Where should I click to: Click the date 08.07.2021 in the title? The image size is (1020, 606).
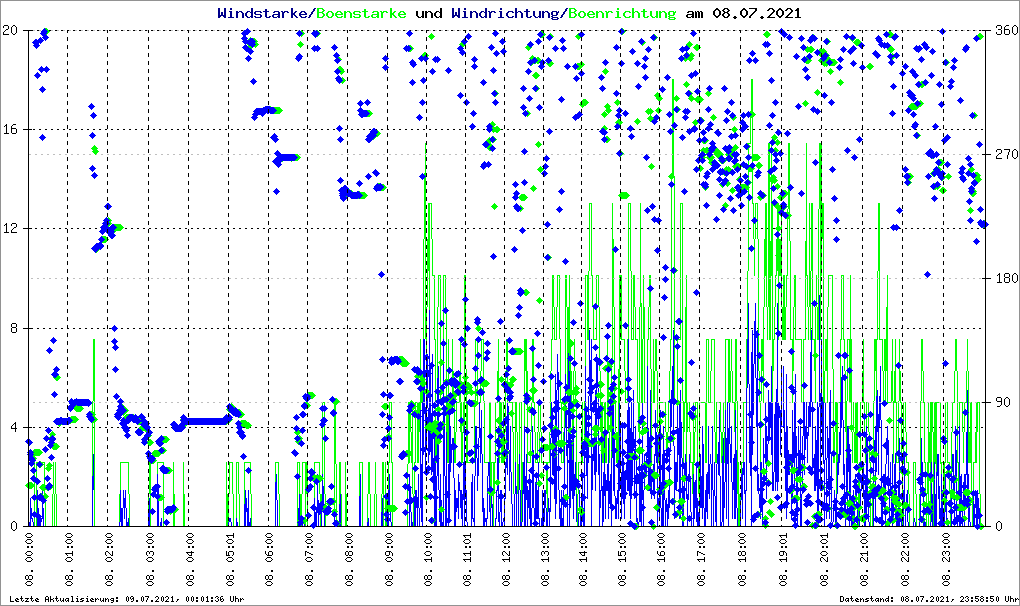coord(757,13)
